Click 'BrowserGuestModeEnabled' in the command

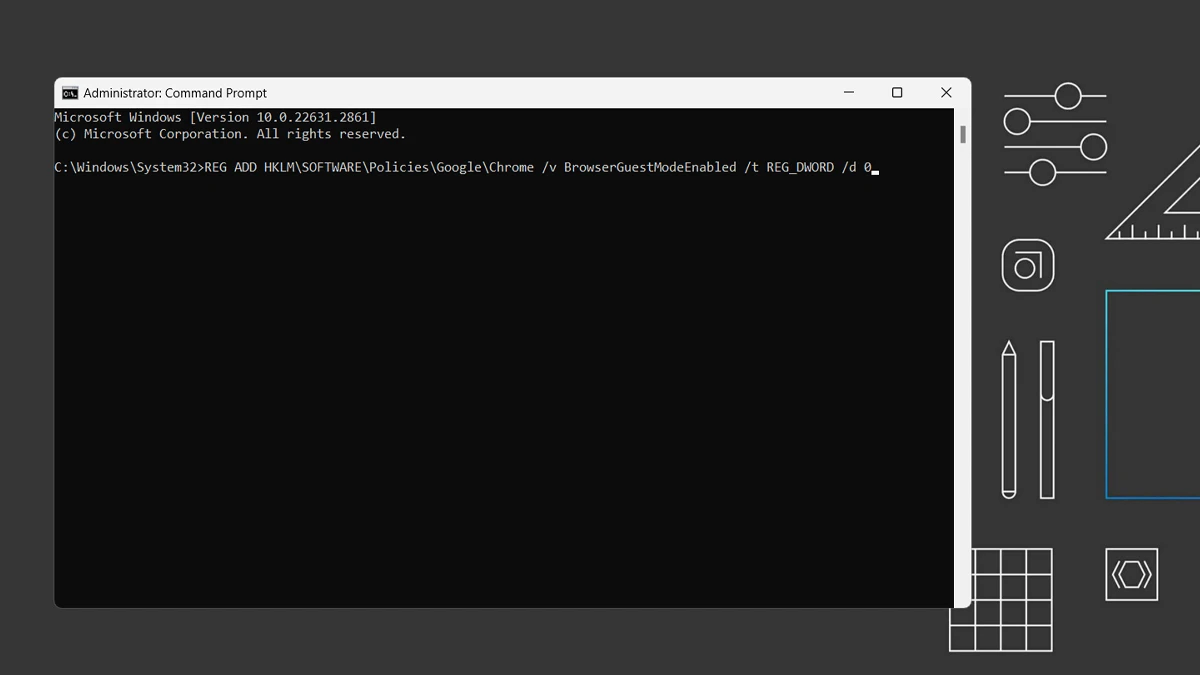(x=650, y=167)
